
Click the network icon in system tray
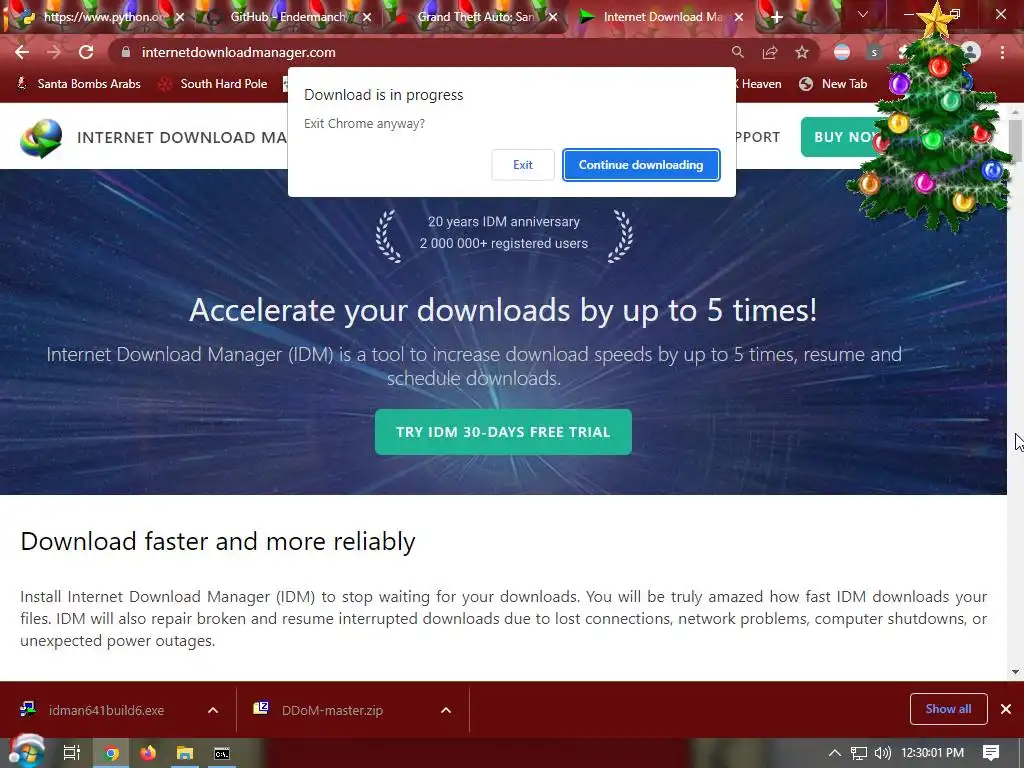tap(859, 753)
